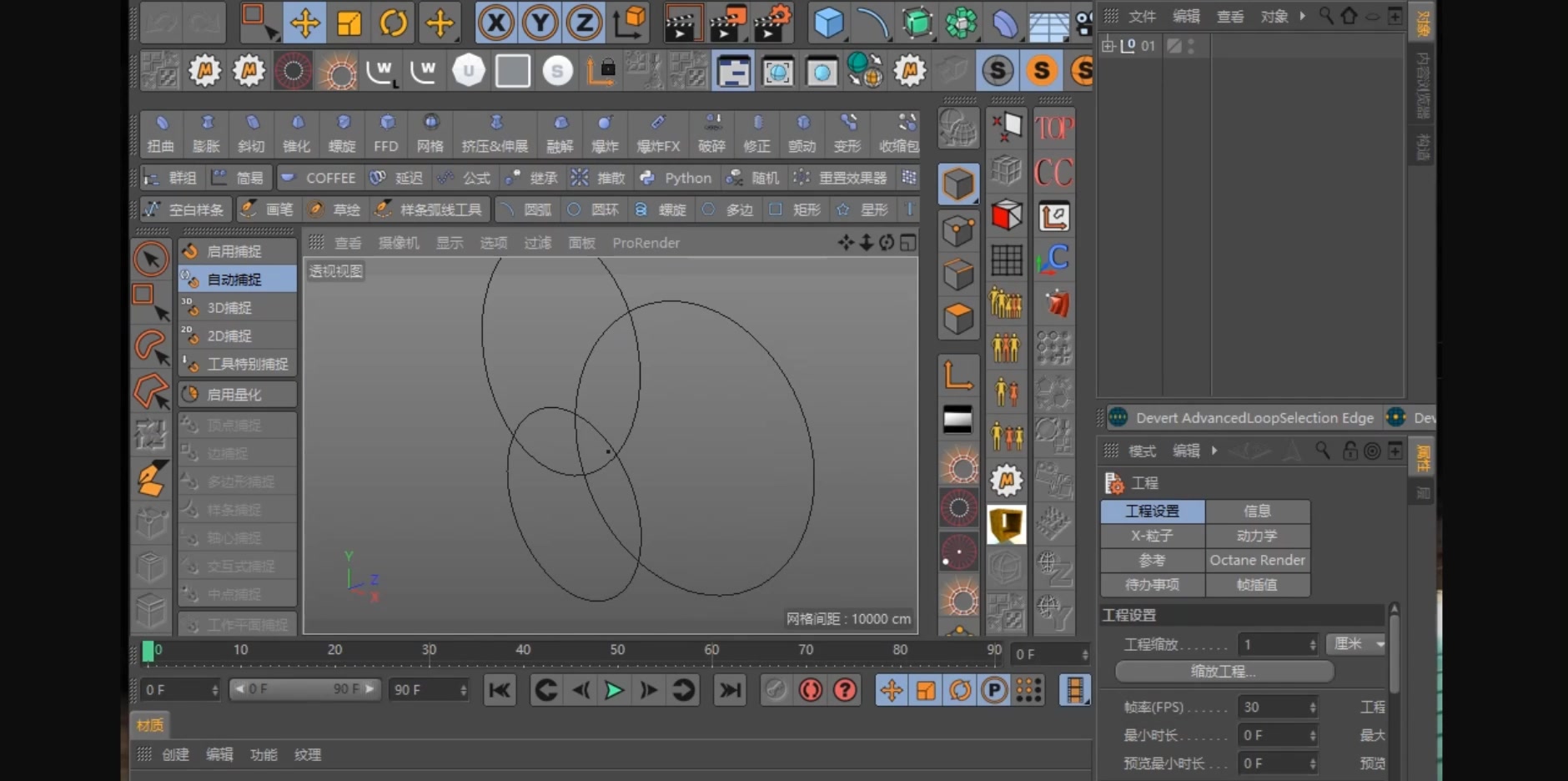1568x781 pixels.
Task: Toggle the X axis lock
Action: [496, 23]
